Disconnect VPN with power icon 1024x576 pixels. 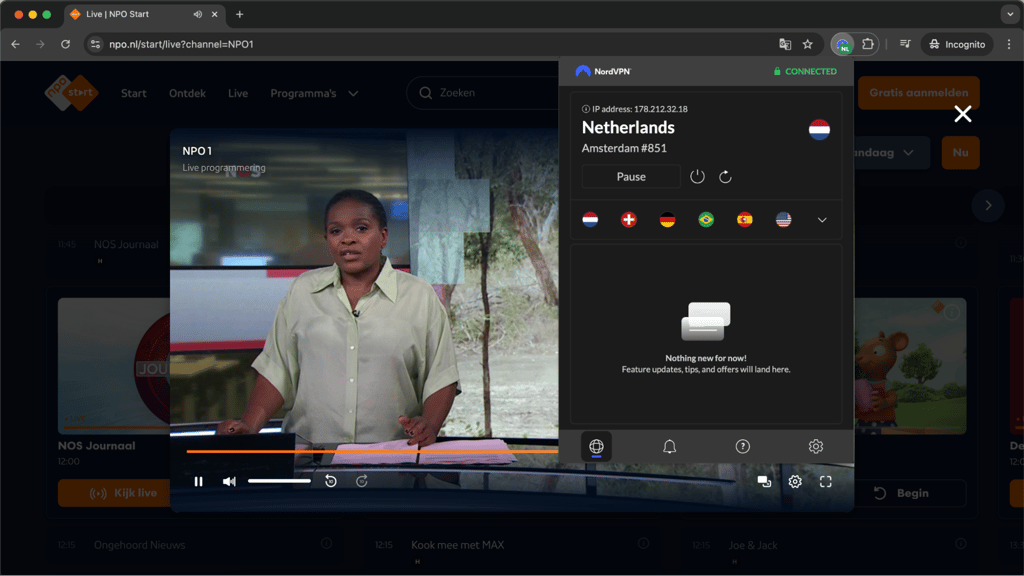coord(697,176)
